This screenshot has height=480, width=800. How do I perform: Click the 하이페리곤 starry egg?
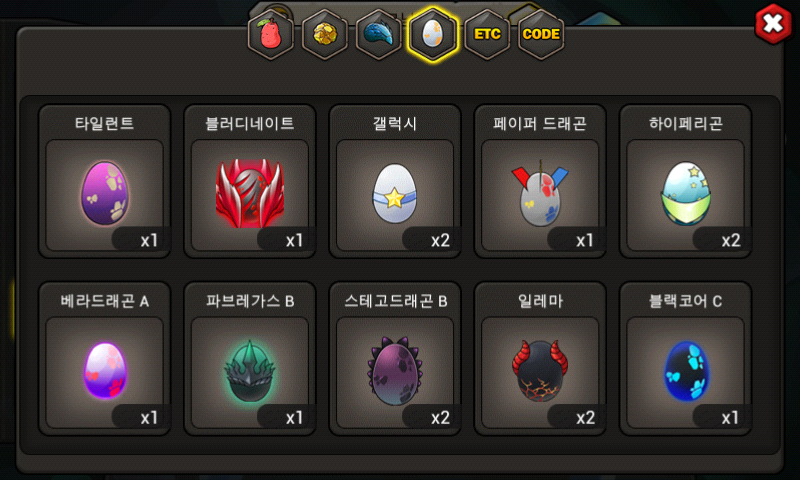point(685,193)
